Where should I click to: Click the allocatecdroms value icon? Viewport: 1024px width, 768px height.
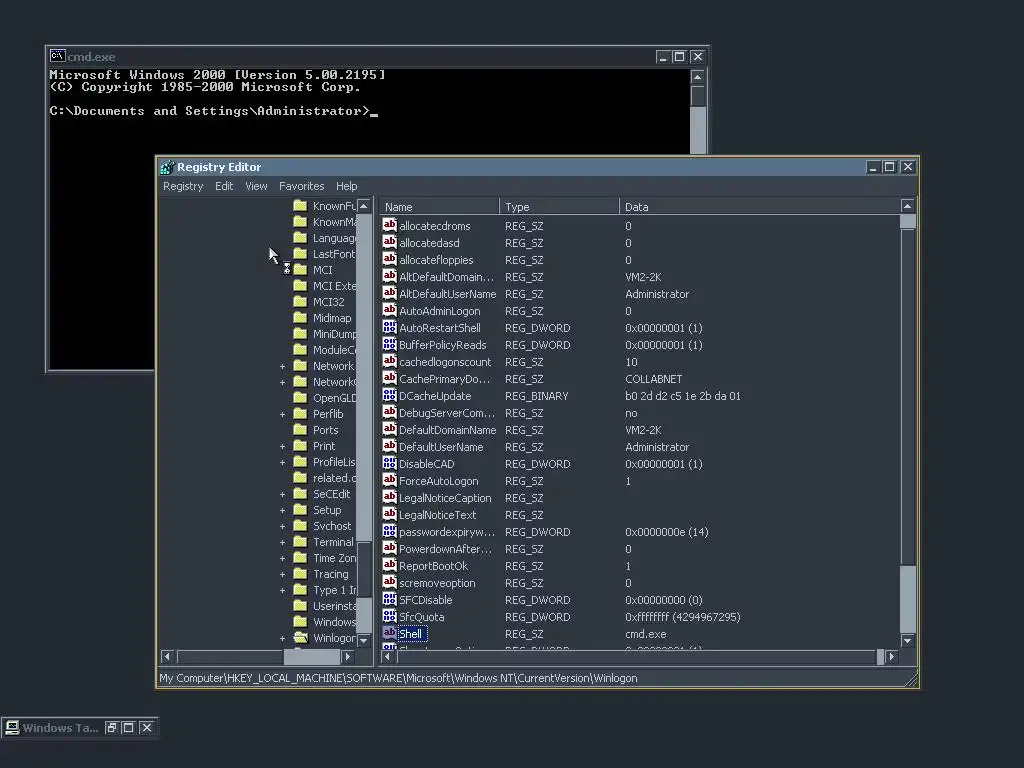(x=389, y=225)
